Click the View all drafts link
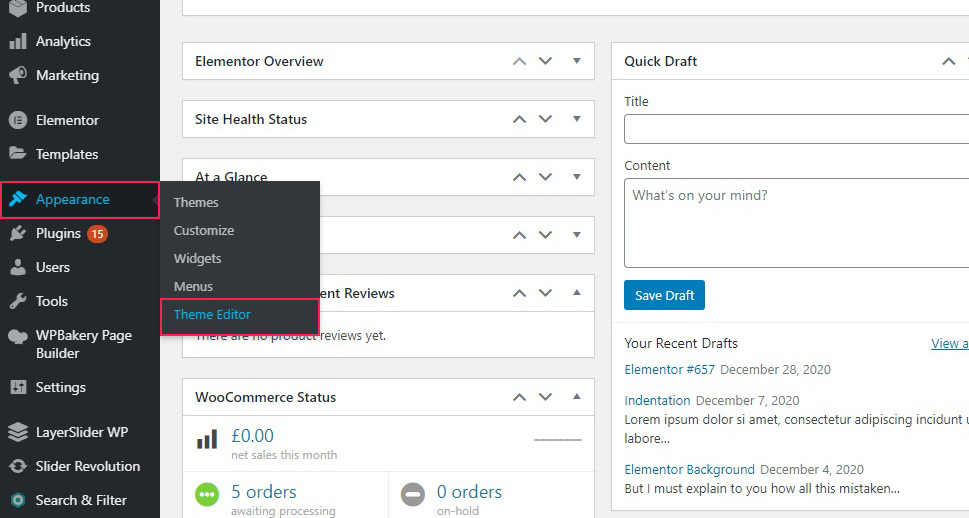Image resolution: width=969 pixels, height=518 pixels. 950,344
